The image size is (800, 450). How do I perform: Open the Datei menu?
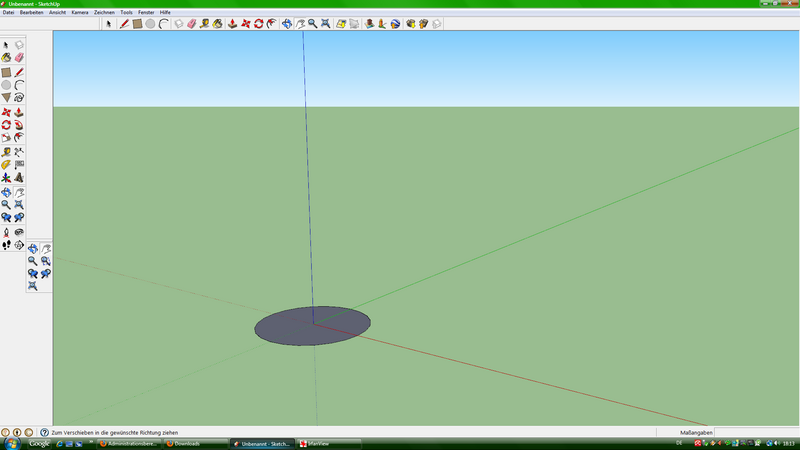tap(8, 12)
